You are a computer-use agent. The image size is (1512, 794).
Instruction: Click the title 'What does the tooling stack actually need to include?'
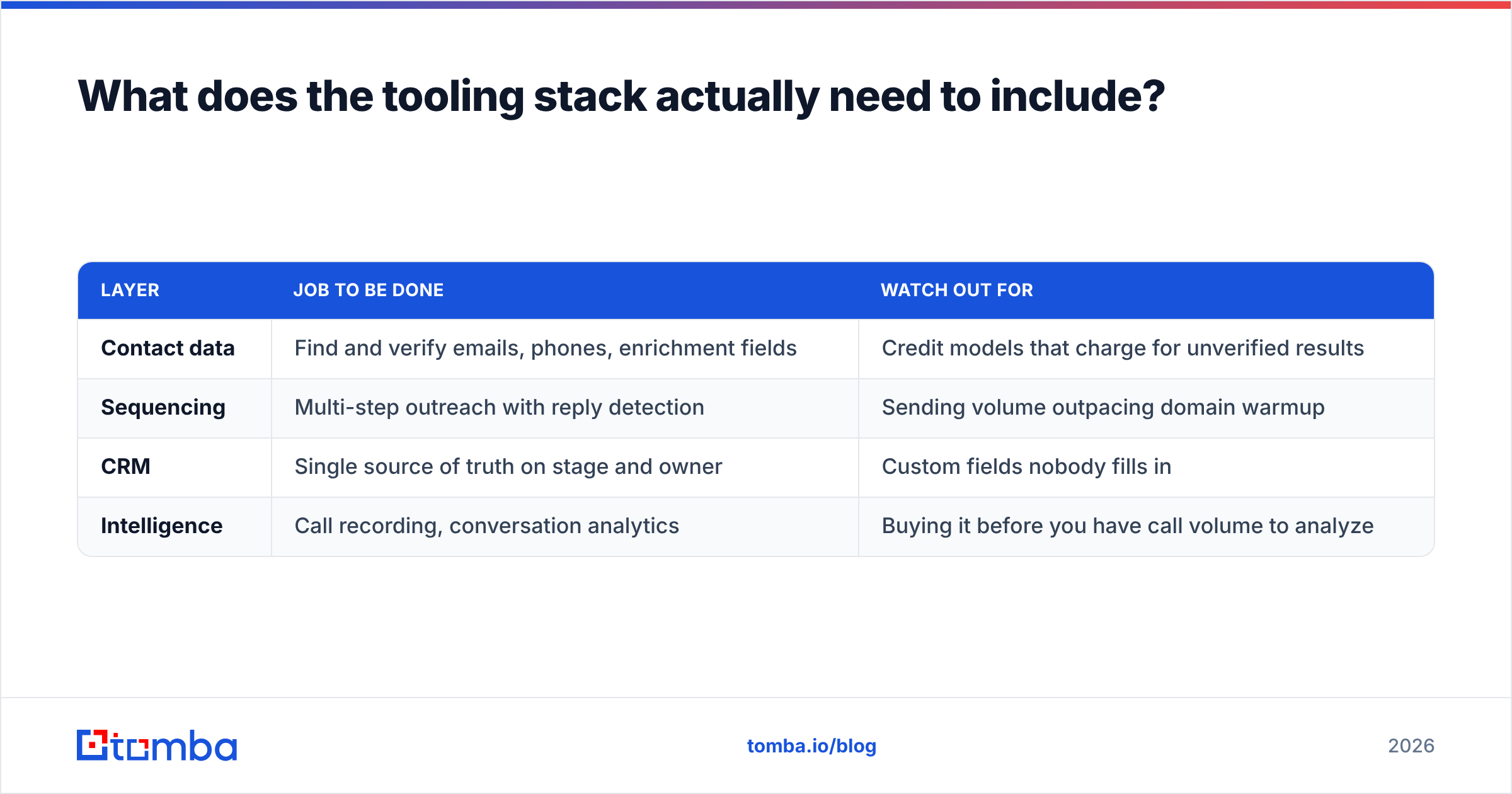pos(621,96)
